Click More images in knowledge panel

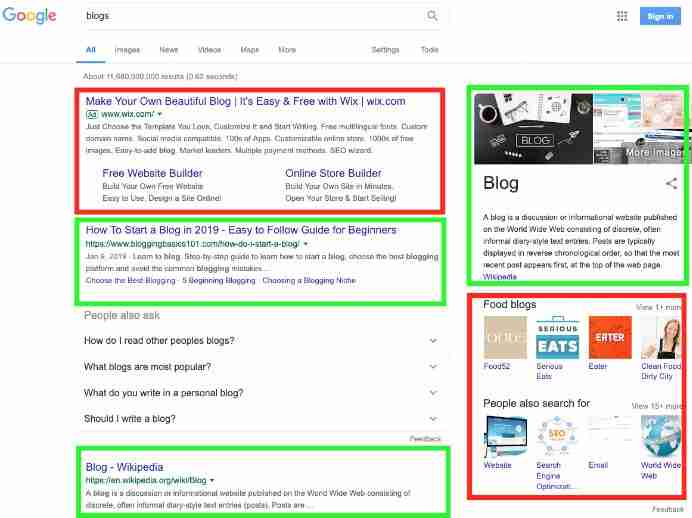click(x=654, y=153)
